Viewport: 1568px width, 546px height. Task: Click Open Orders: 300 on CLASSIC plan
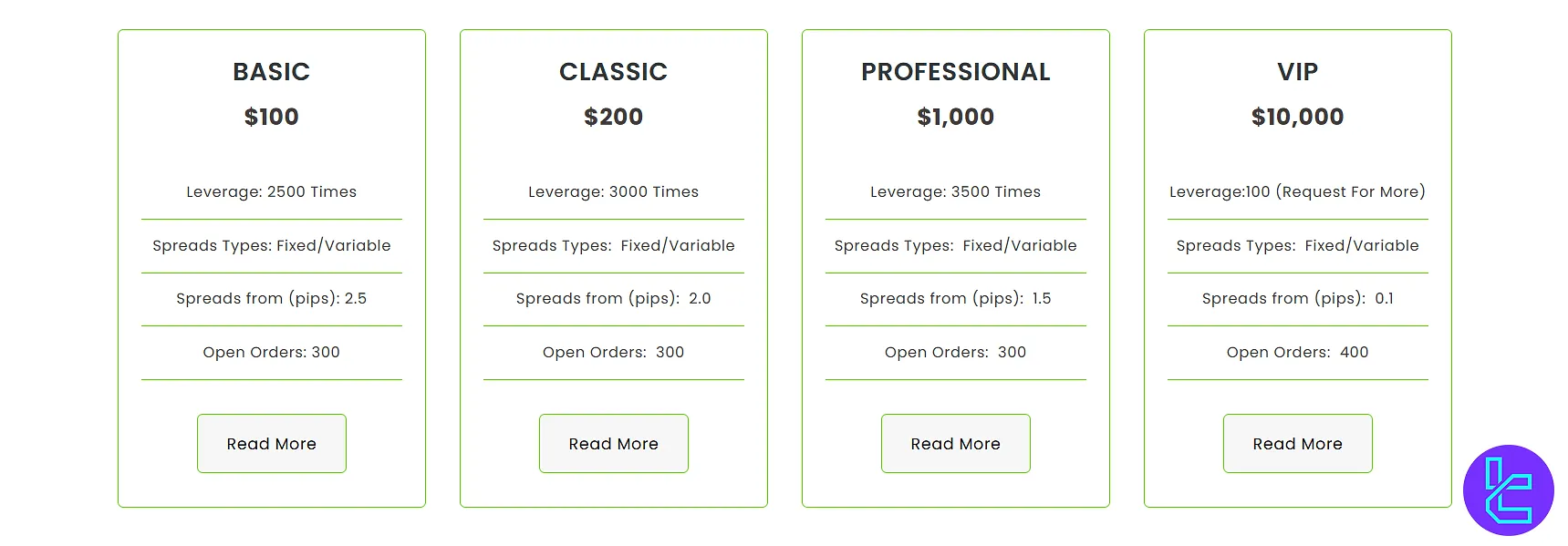(x=613, y=353)
